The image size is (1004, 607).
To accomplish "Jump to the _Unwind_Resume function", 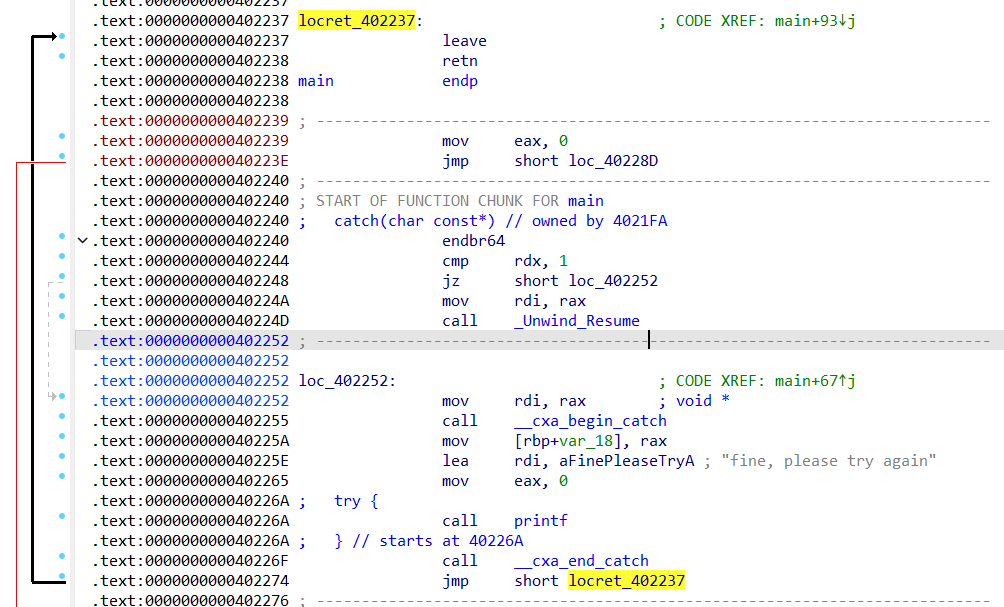I will [x=577, y=321].
